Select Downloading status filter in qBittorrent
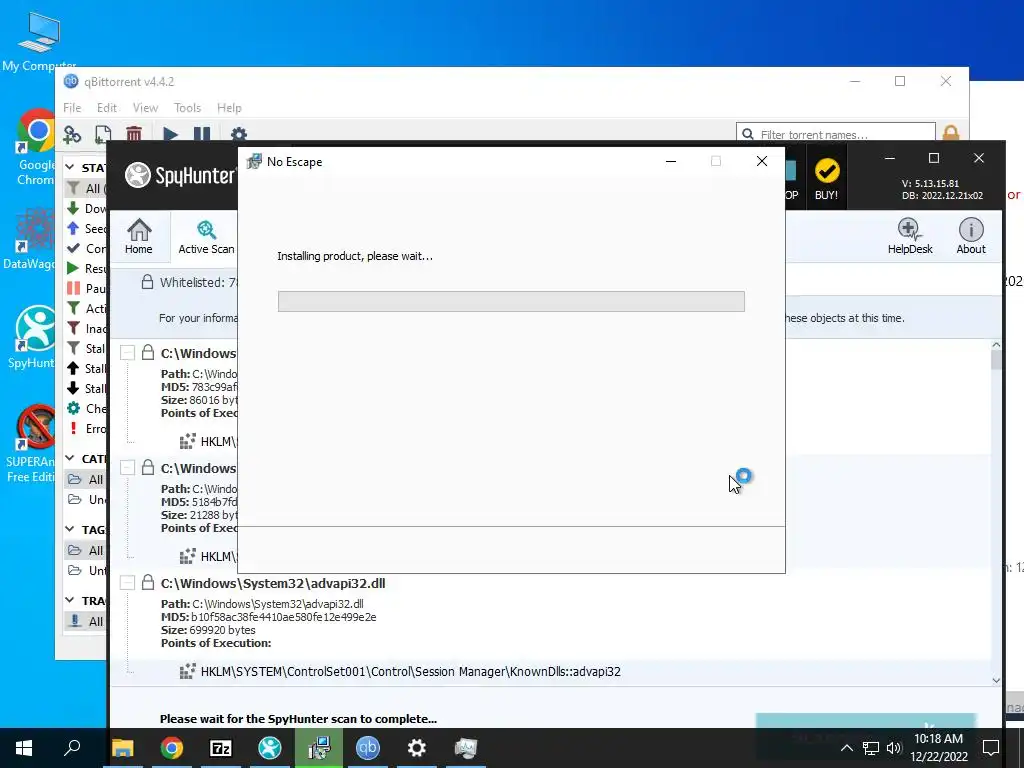 click(x=86, y=208)
